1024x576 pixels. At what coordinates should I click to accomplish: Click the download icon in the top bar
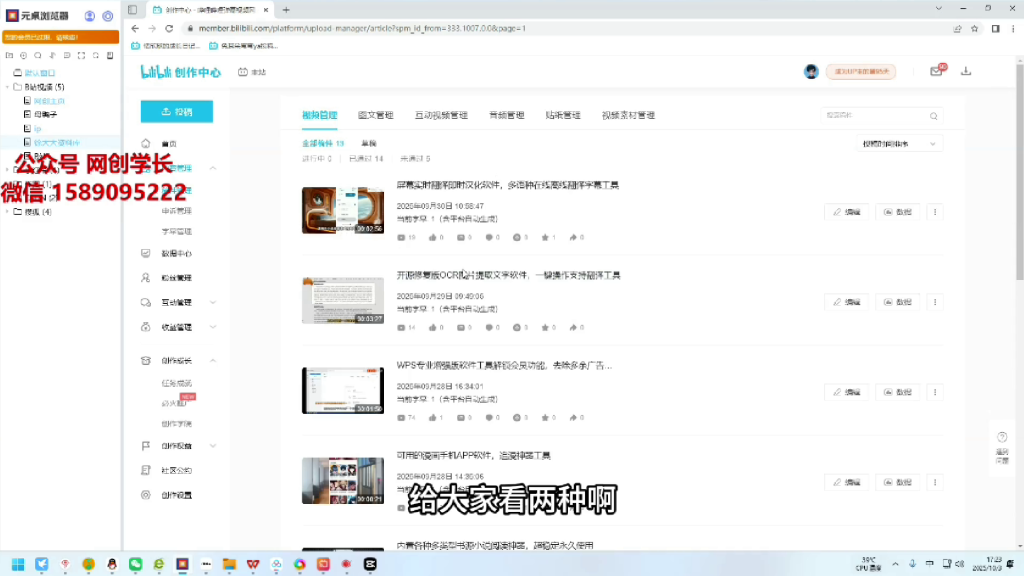pos(966,71)
